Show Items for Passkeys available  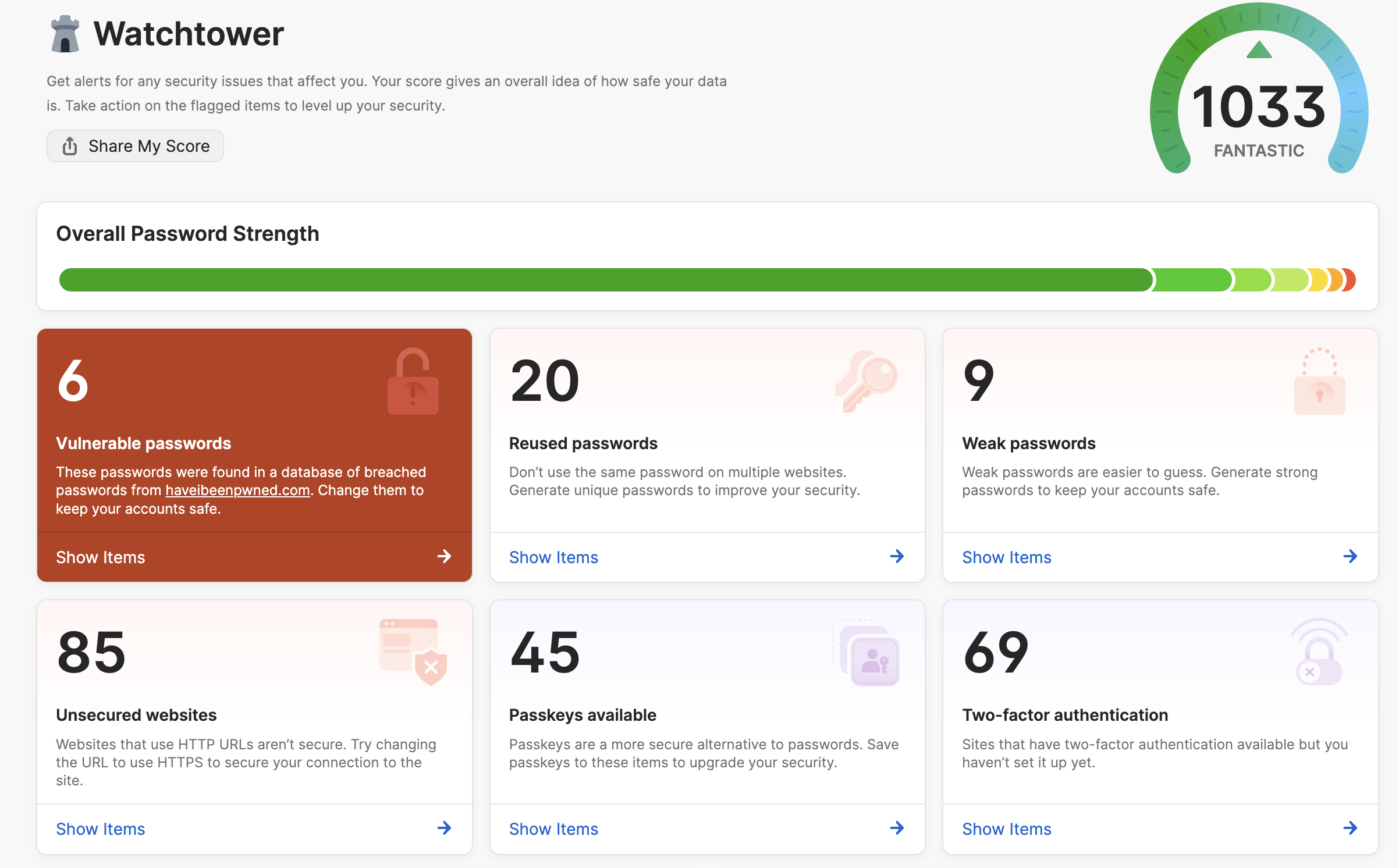coord(708,829)
